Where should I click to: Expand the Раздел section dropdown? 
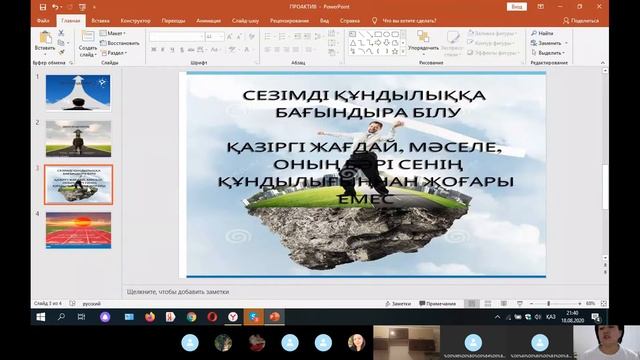[x=114, y=53]
